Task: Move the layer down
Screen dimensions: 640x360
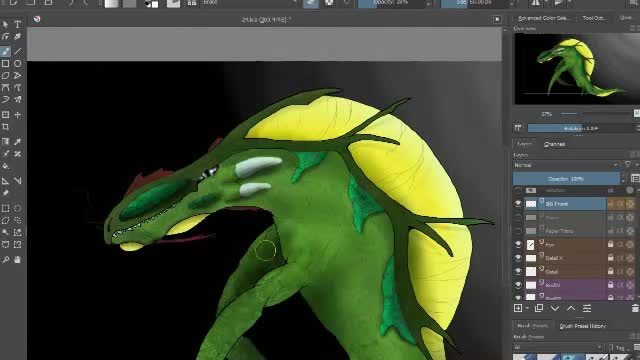Action: point(555,308)
